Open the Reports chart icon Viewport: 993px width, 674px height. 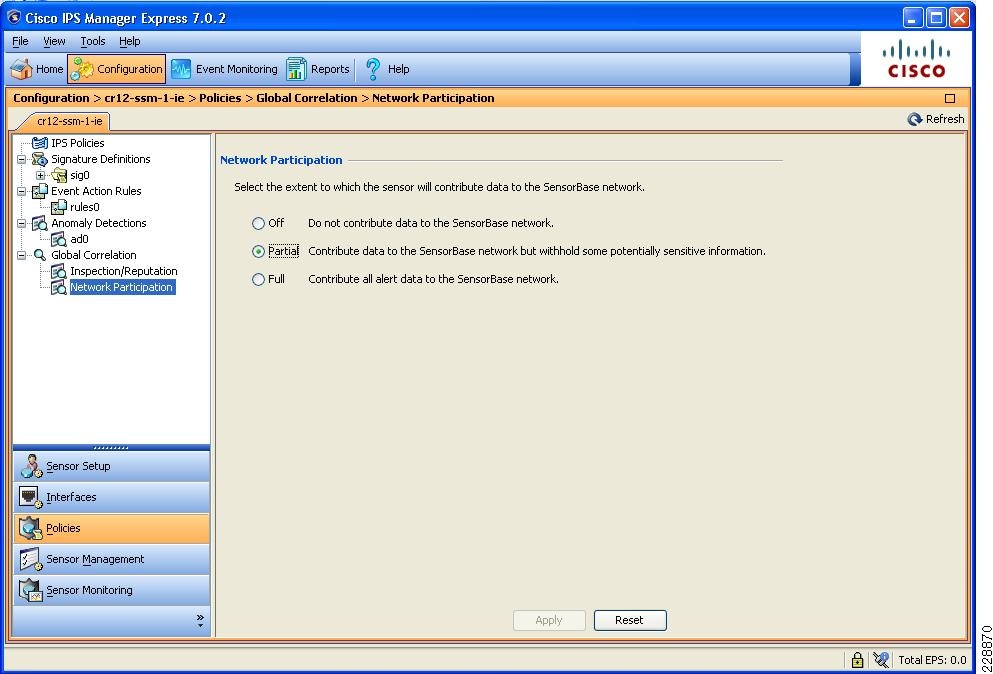[296, 69]
